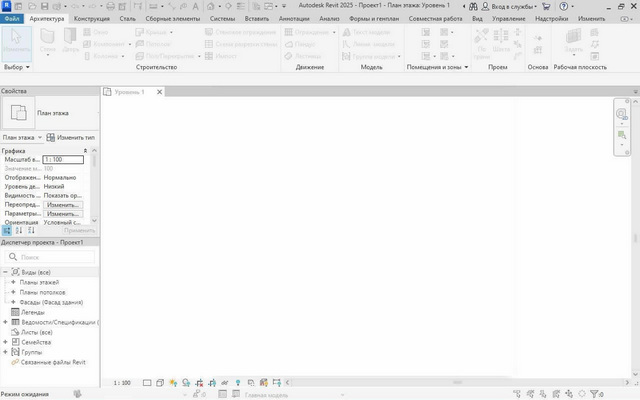Open the Файл menu
Screen dimensions: 640x400
(12, 18)
